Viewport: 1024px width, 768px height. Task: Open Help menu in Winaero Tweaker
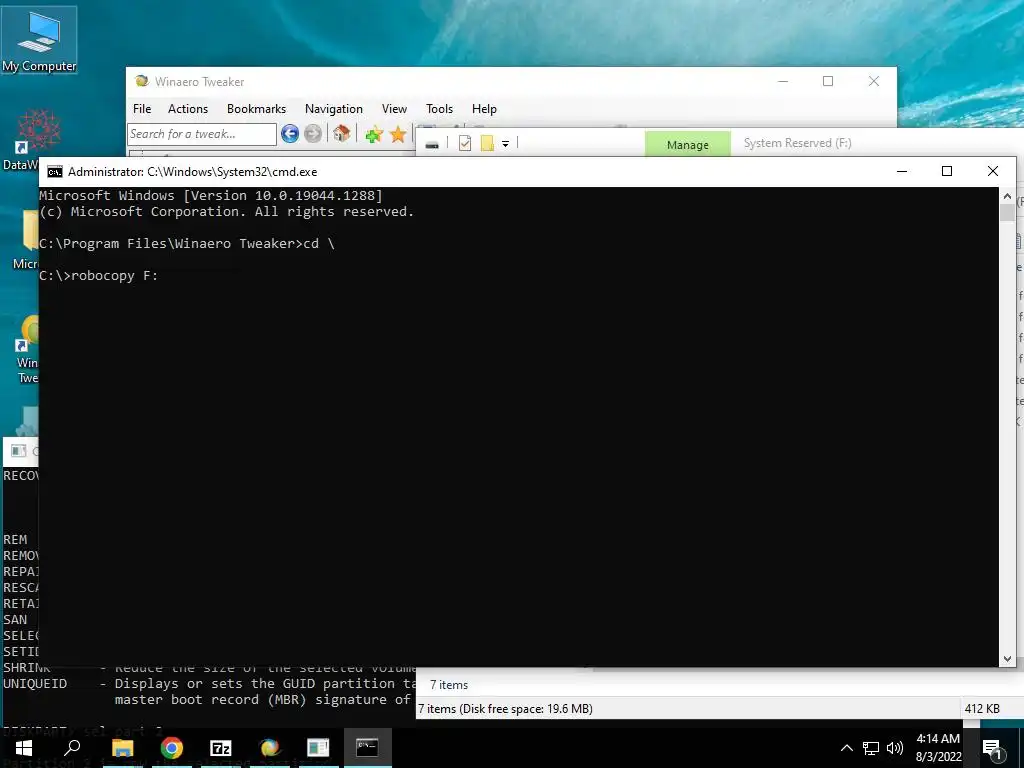484,109
